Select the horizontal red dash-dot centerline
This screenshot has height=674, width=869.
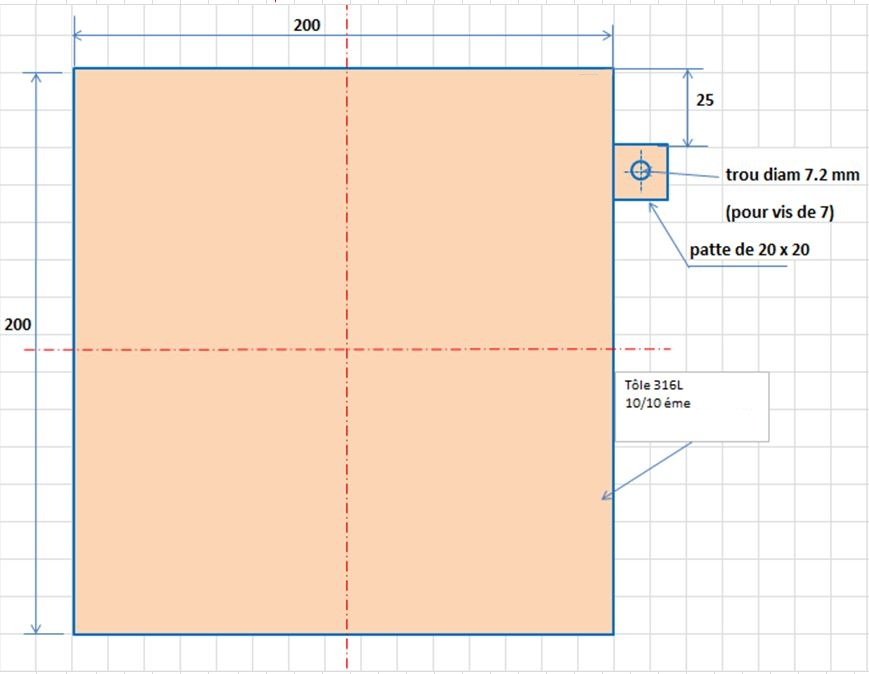point(200,350)
